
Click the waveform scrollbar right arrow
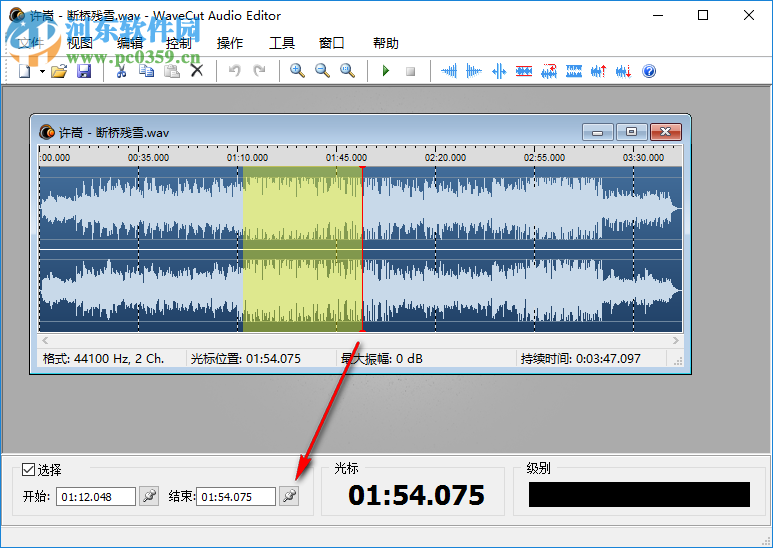[x=675, y=341]
